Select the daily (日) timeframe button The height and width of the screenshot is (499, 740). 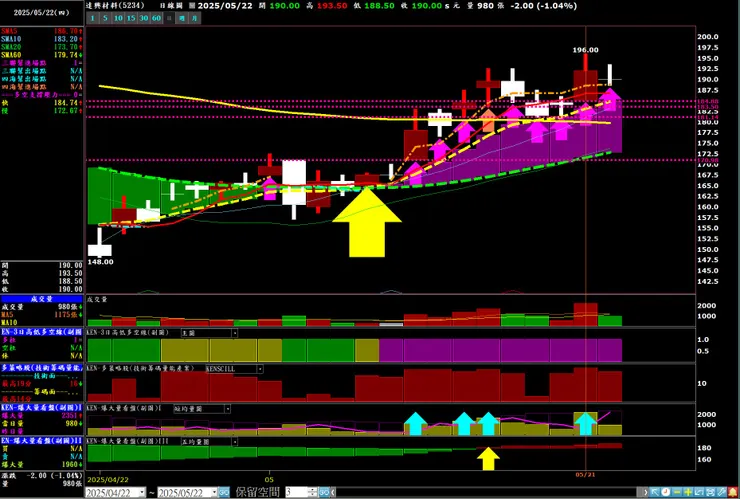coord(169,18)
